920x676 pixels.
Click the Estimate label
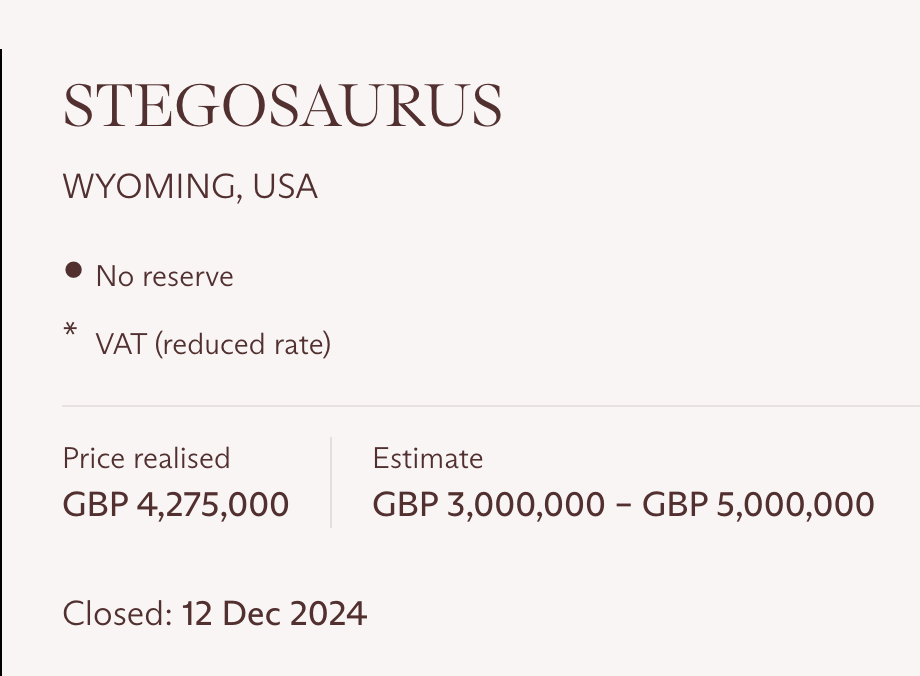click(428, 458)
